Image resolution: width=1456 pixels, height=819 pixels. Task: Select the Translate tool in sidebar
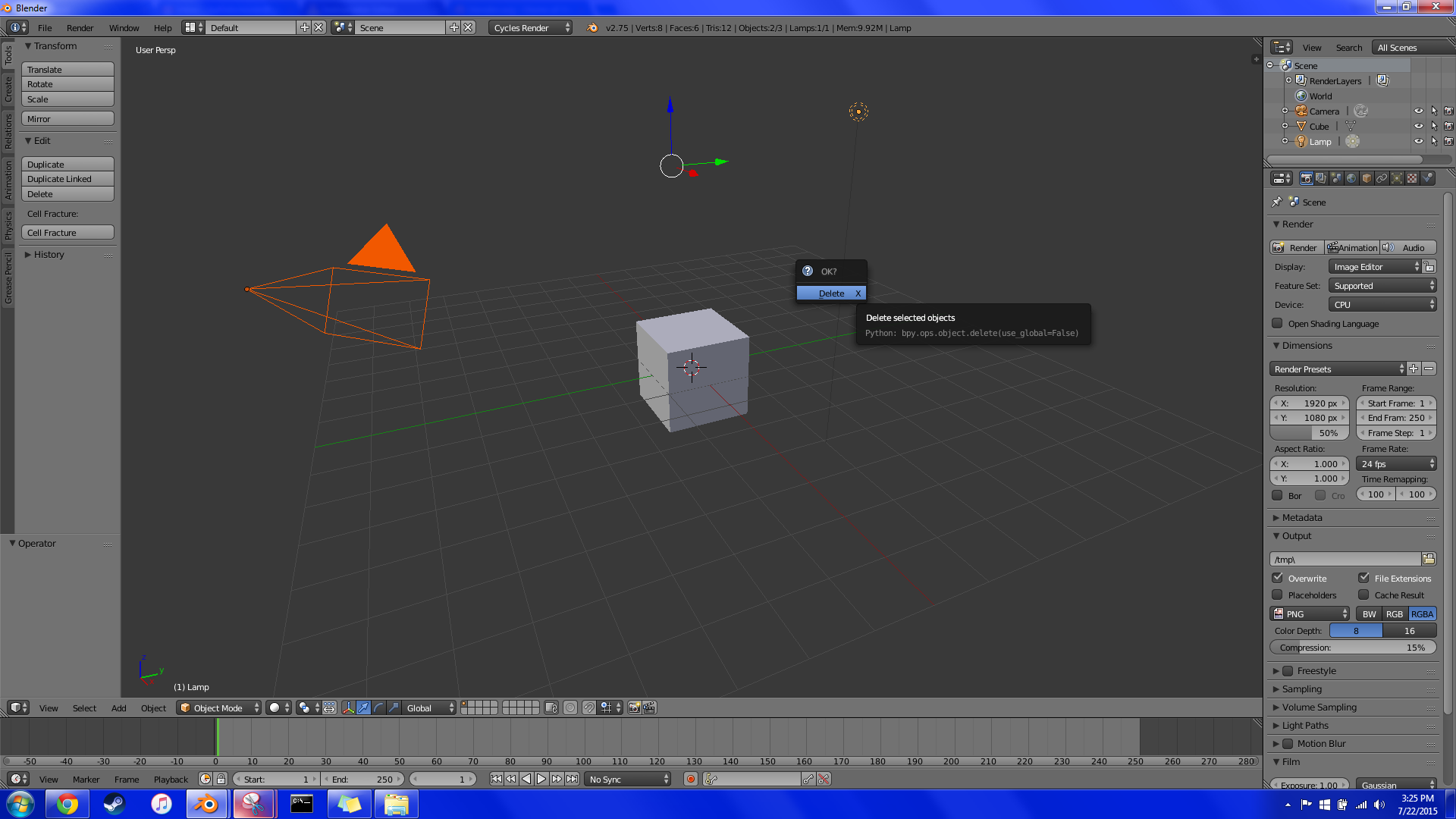pyautogui.click(x=67, y=69)
